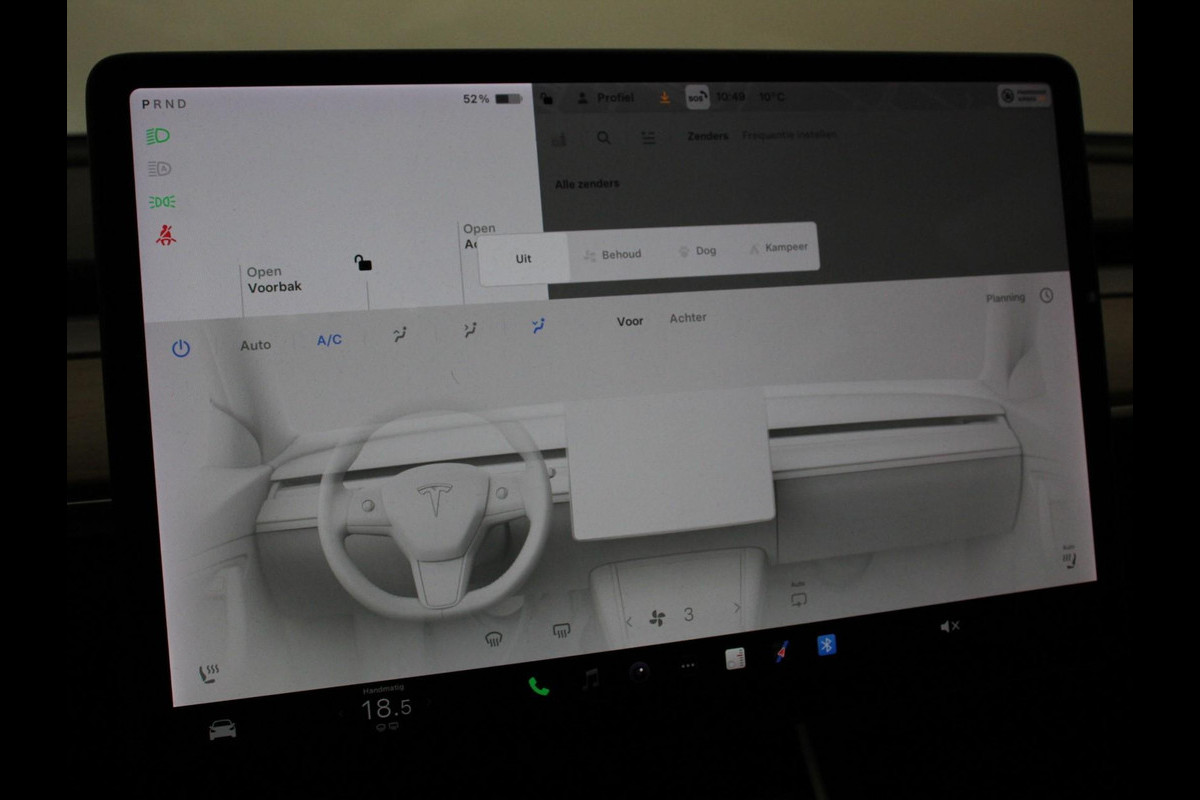Select Behoud climate mode
Screen dimensions: 1200x800
point(612,254)
